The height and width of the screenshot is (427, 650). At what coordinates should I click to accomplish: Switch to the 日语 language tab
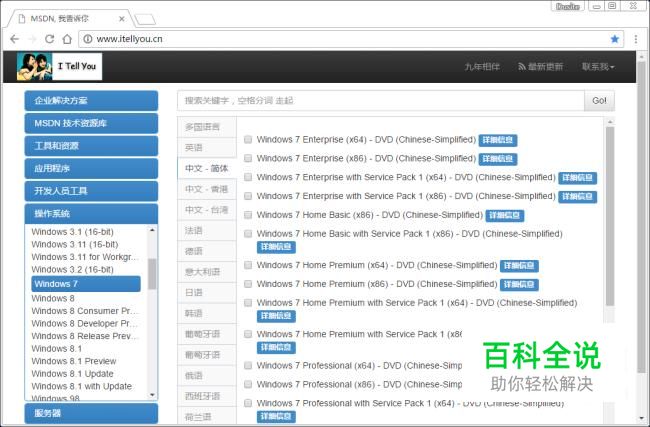click(207, 293)
